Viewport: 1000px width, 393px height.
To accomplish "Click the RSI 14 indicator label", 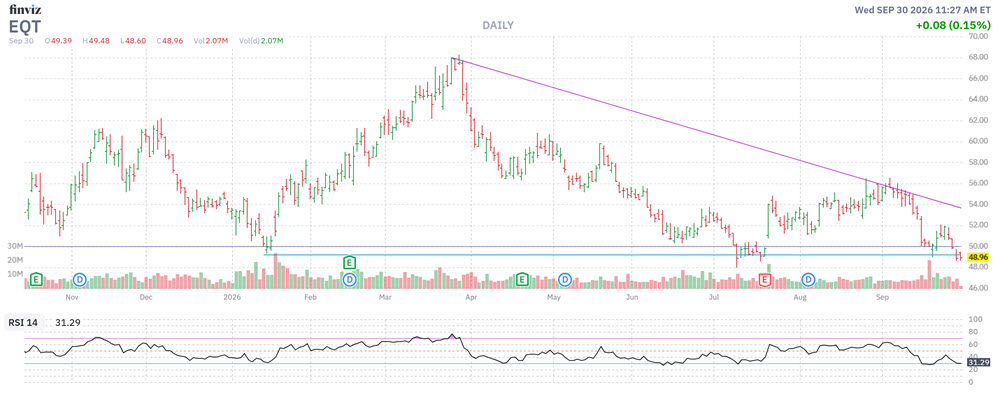I will click(x=23, y=323).
